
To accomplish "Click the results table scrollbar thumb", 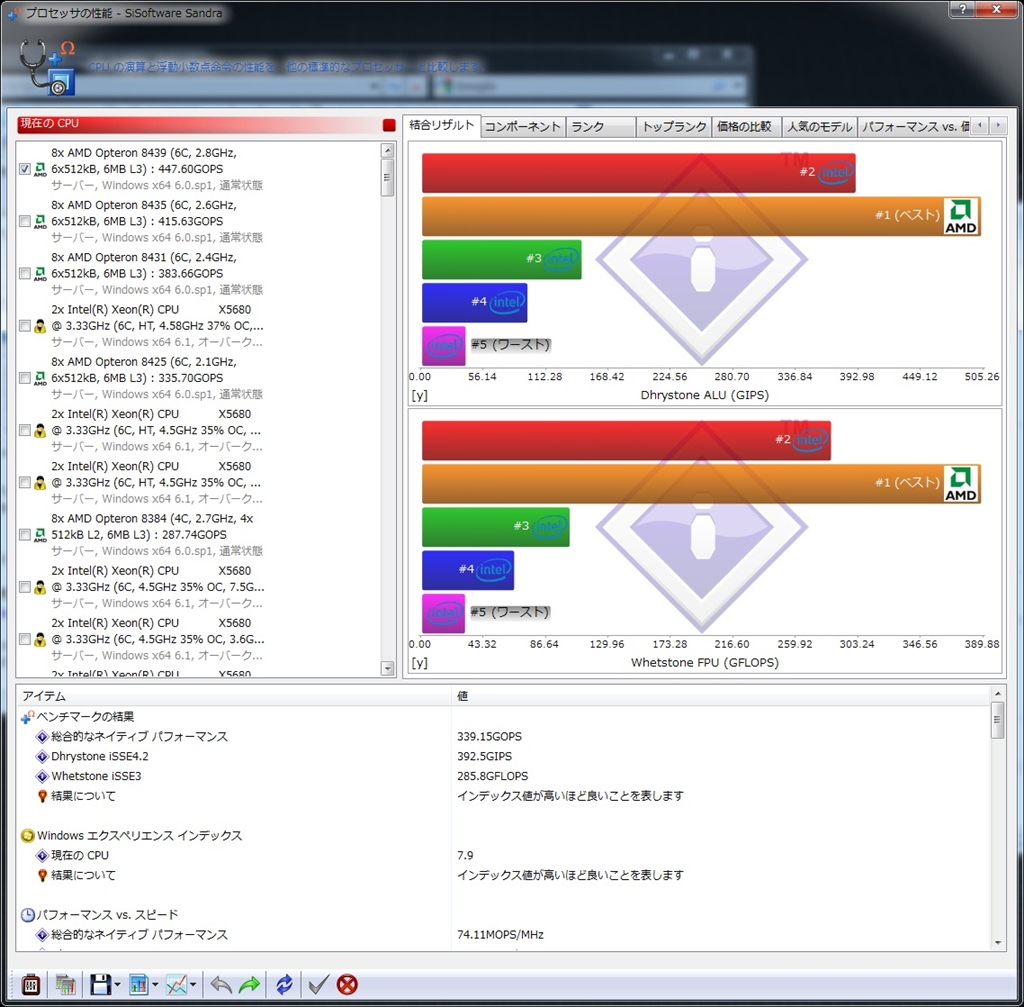I will (997, 720).
